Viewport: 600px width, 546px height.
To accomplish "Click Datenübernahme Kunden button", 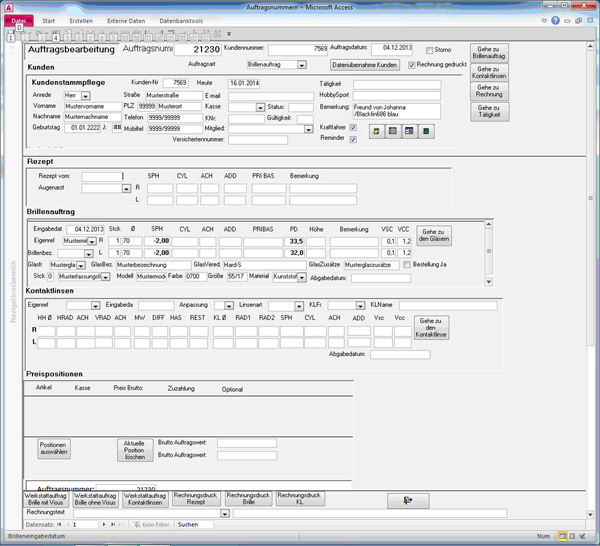I will (x=365, y=65).
